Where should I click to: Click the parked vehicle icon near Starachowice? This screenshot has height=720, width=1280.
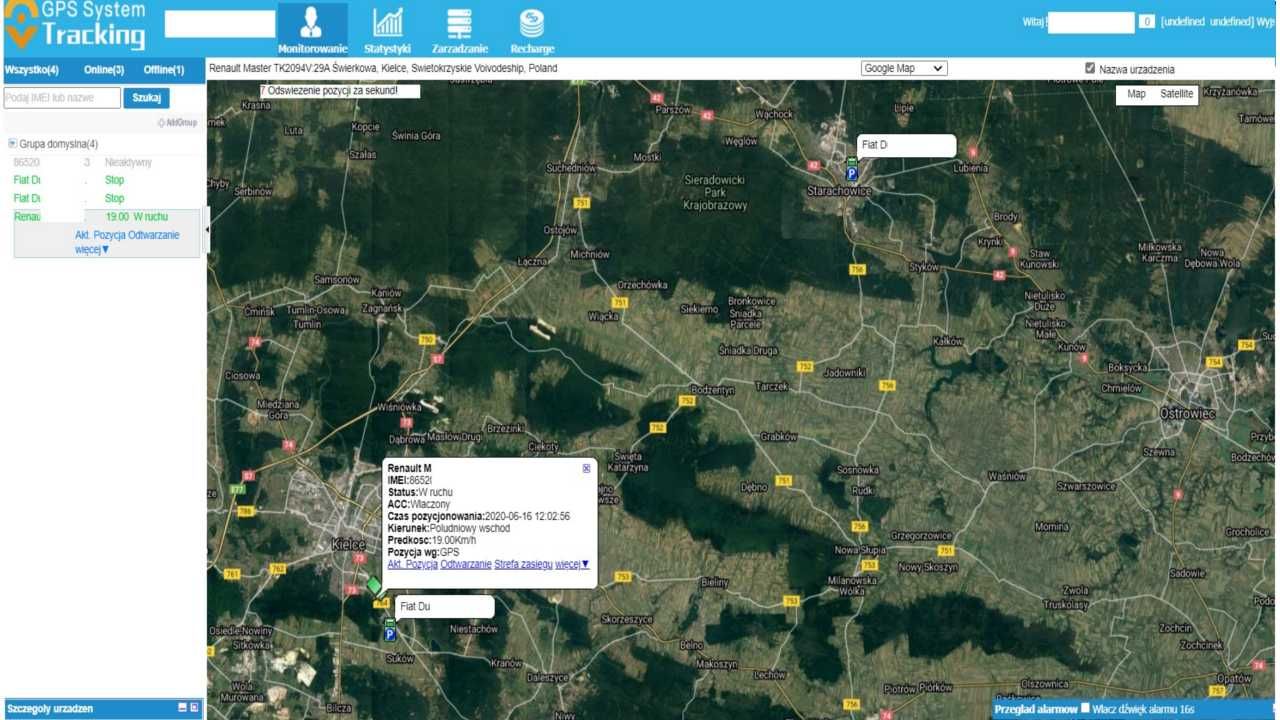[852, 170]
